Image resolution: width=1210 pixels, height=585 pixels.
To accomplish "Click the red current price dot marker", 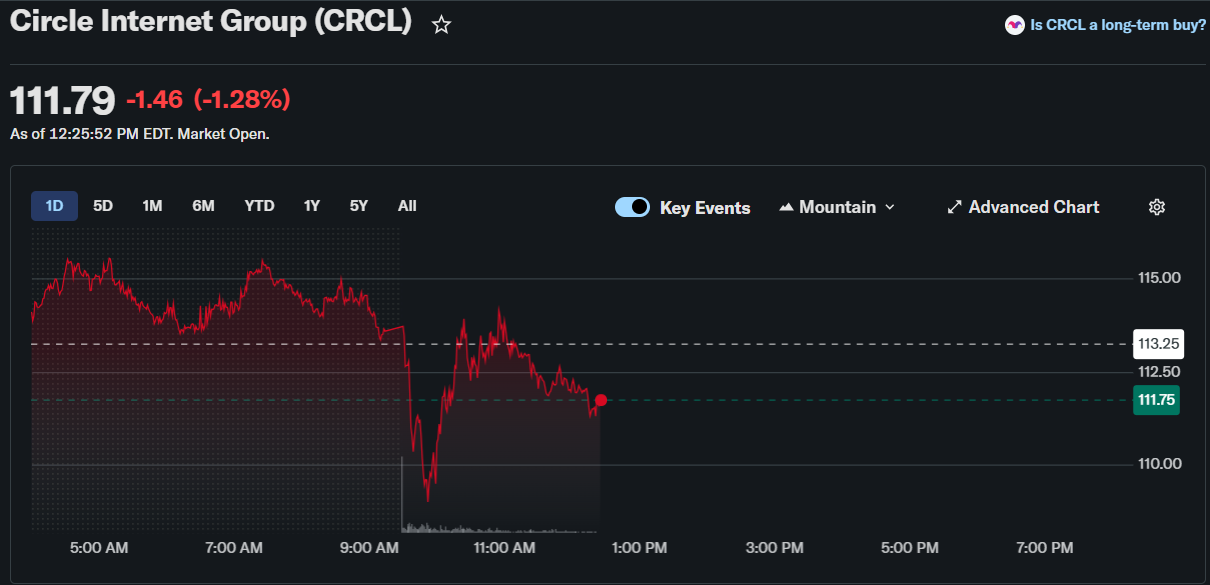I will pyautogui.click(x=601, y=400).
